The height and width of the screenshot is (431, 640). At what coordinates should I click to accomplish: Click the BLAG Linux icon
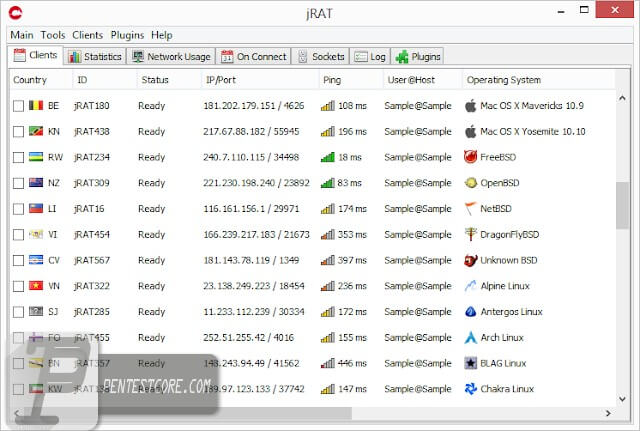point(471,363)
